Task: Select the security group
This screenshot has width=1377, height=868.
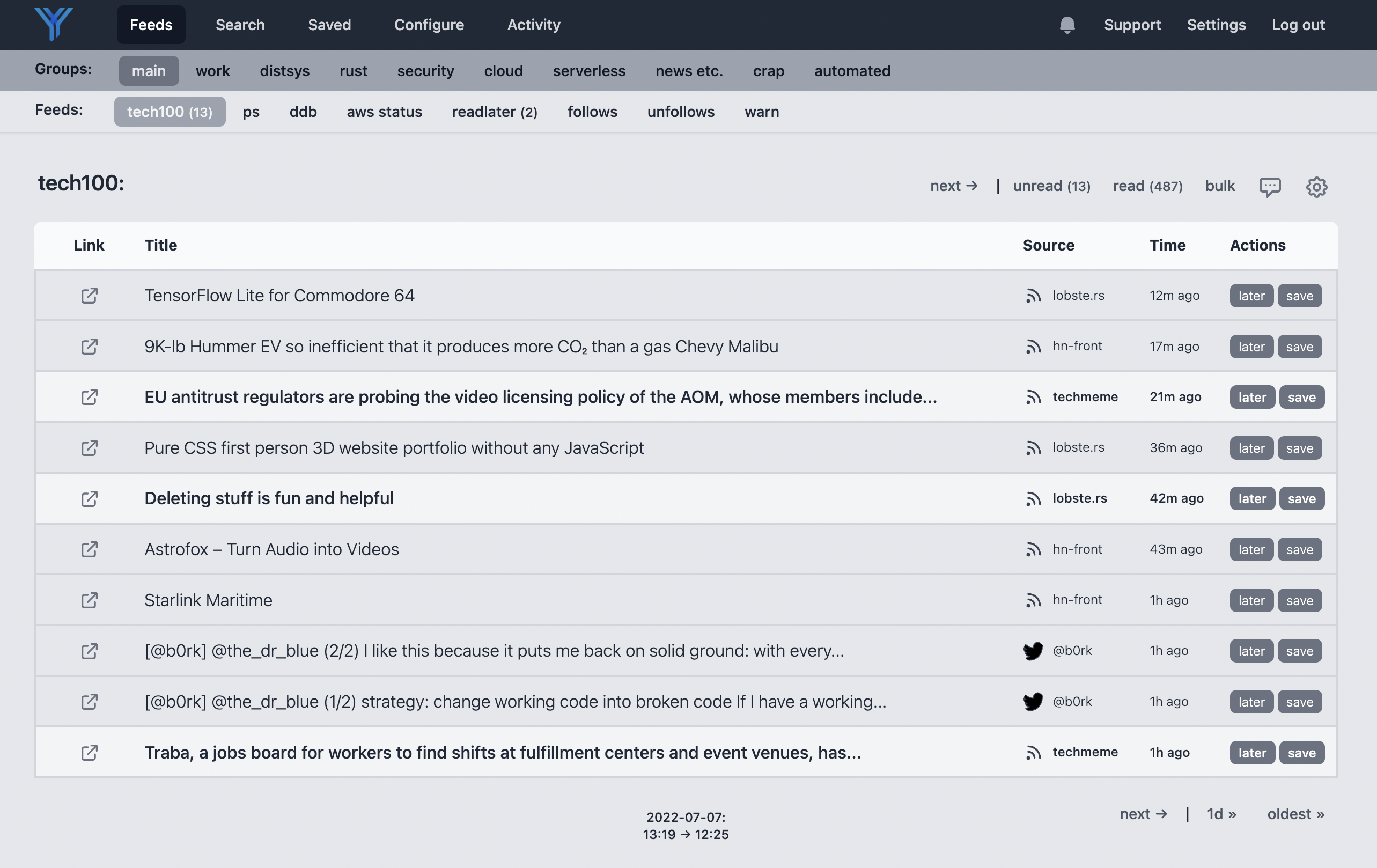Action: 425,71
